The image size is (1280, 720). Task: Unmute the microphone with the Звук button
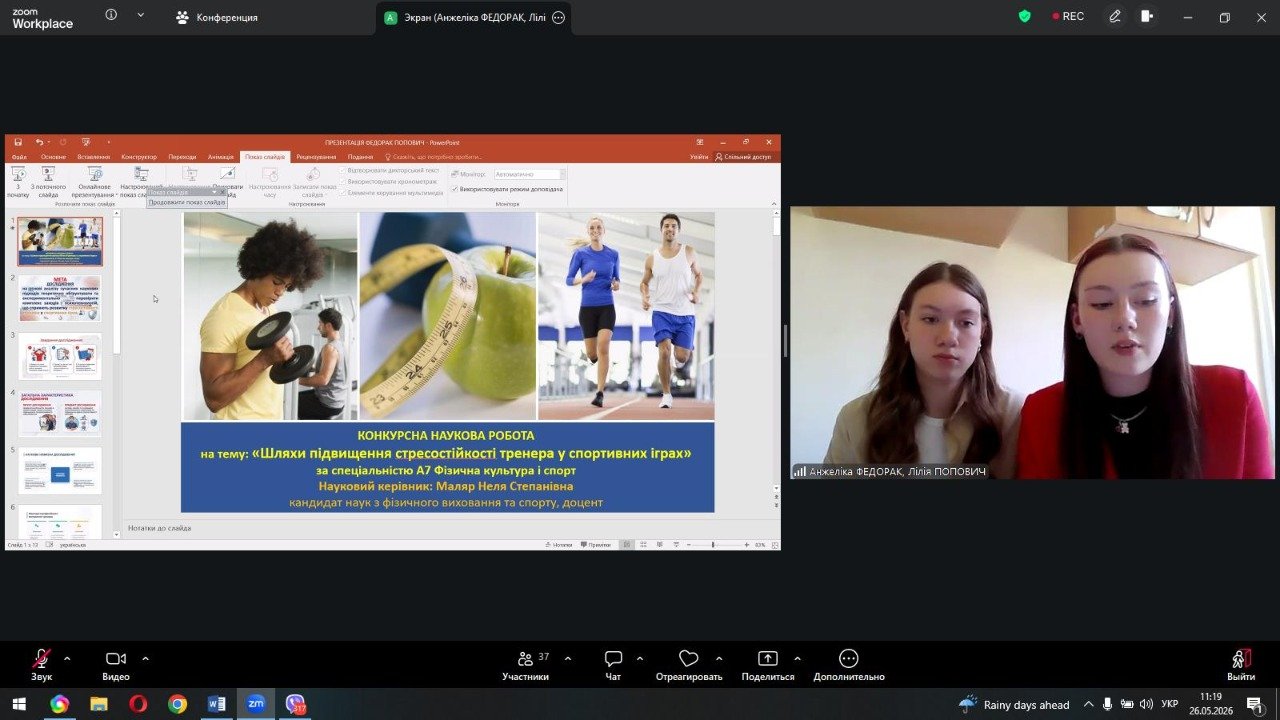click(41, 665)
